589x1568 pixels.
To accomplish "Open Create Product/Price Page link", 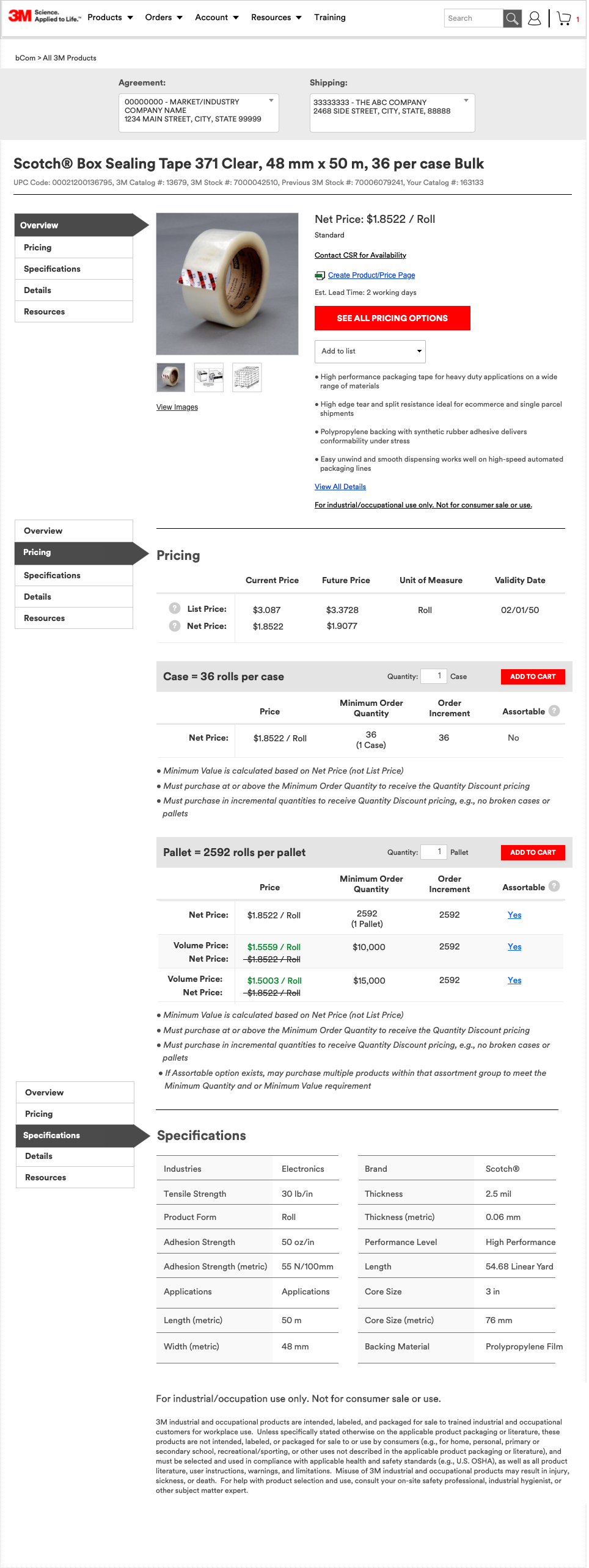I will [x=371, y=275].
